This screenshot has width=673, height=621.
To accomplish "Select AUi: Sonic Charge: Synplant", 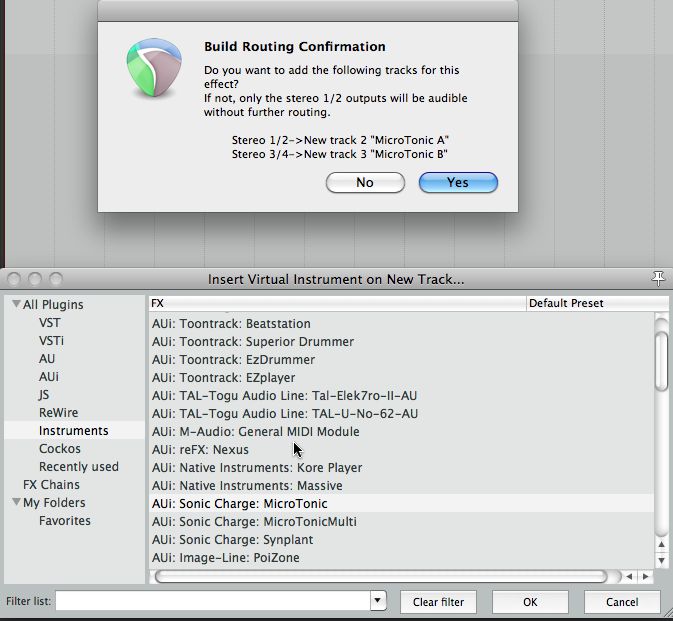I will click(x=233, y=539).
